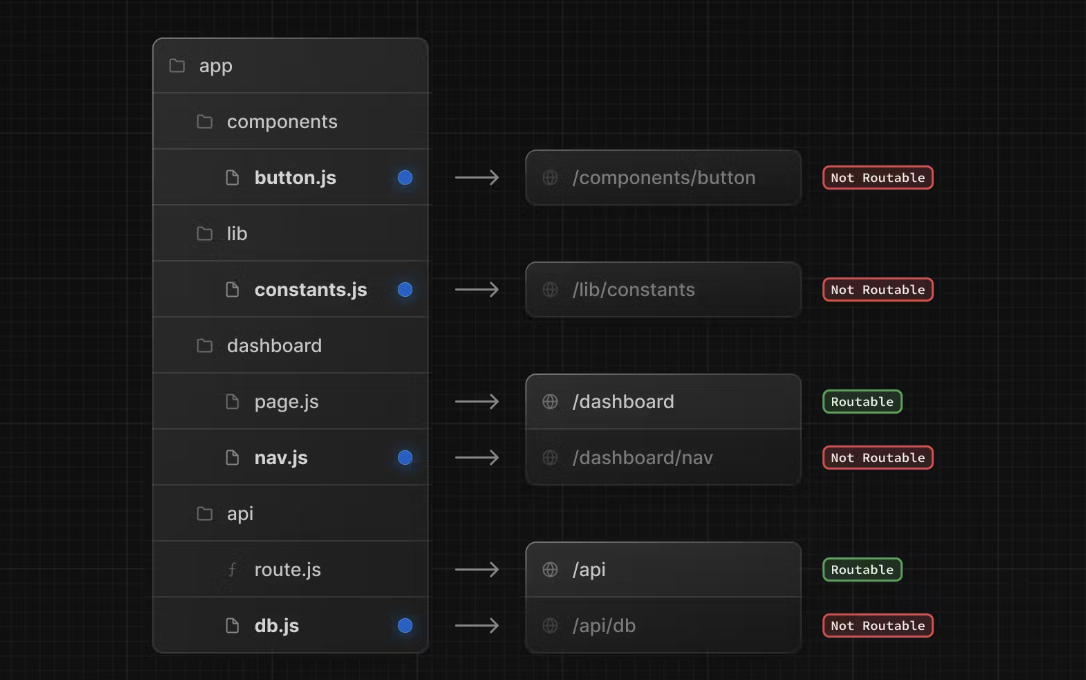Click the /dashboard URL text
Screen dimensions: 1086x680
(623, 402)
